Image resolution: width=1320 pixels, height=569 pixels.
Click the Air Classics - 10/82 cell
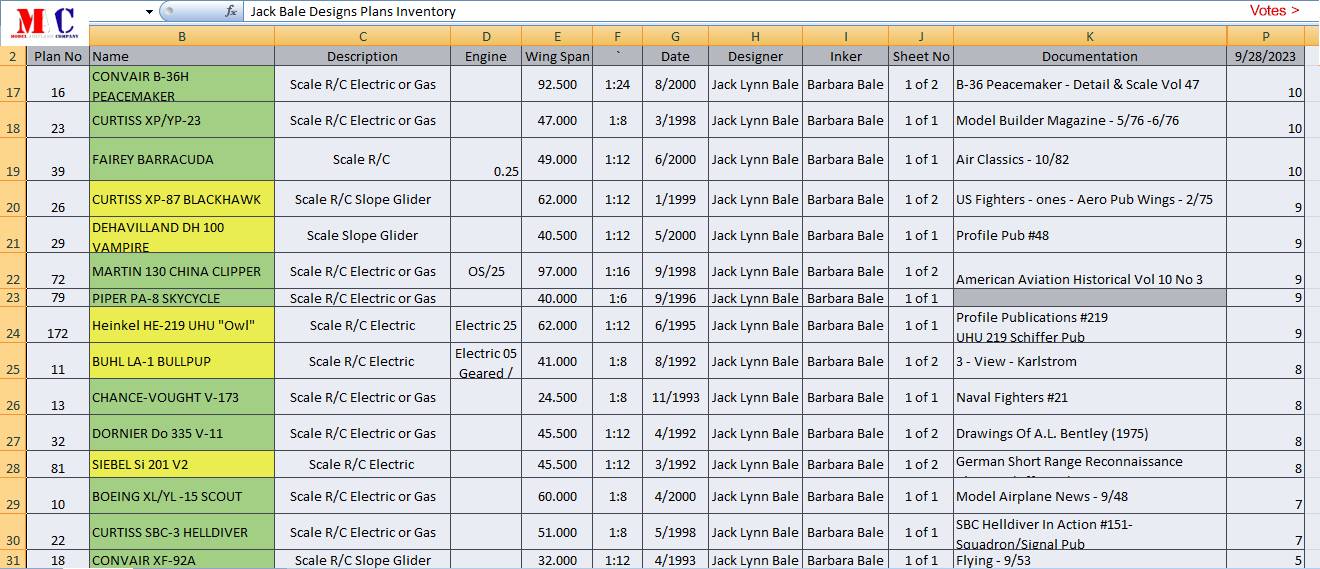pyautogui.click(x=1090, y=159)
